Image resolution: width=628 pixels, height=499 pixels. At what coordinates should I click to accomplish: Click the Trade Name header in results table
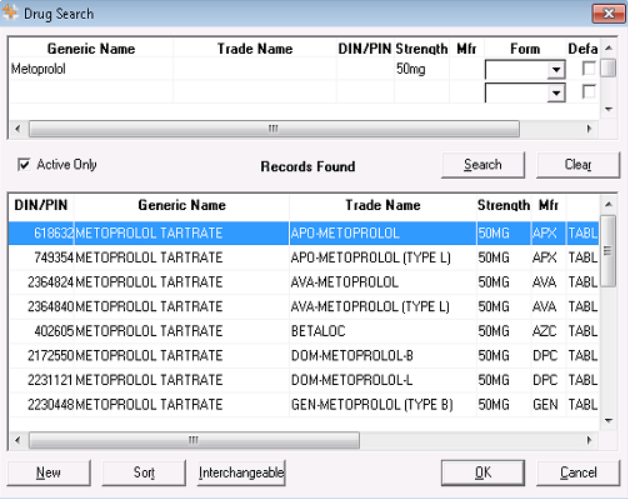[x=383, y=205]
